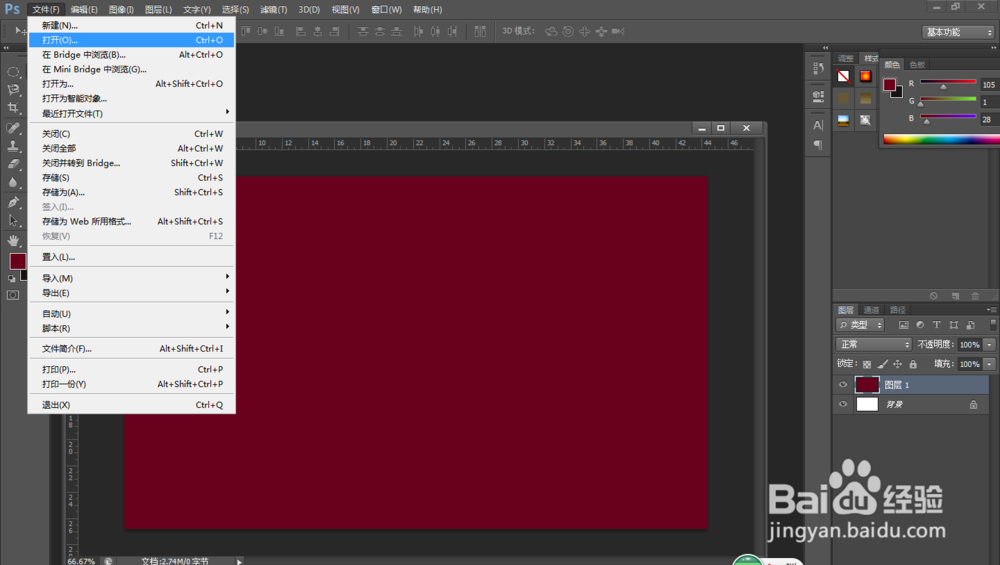Open the Character panel icon
Screen dimensions: 1000x565
pyautogui.click(x=818, y=125)
